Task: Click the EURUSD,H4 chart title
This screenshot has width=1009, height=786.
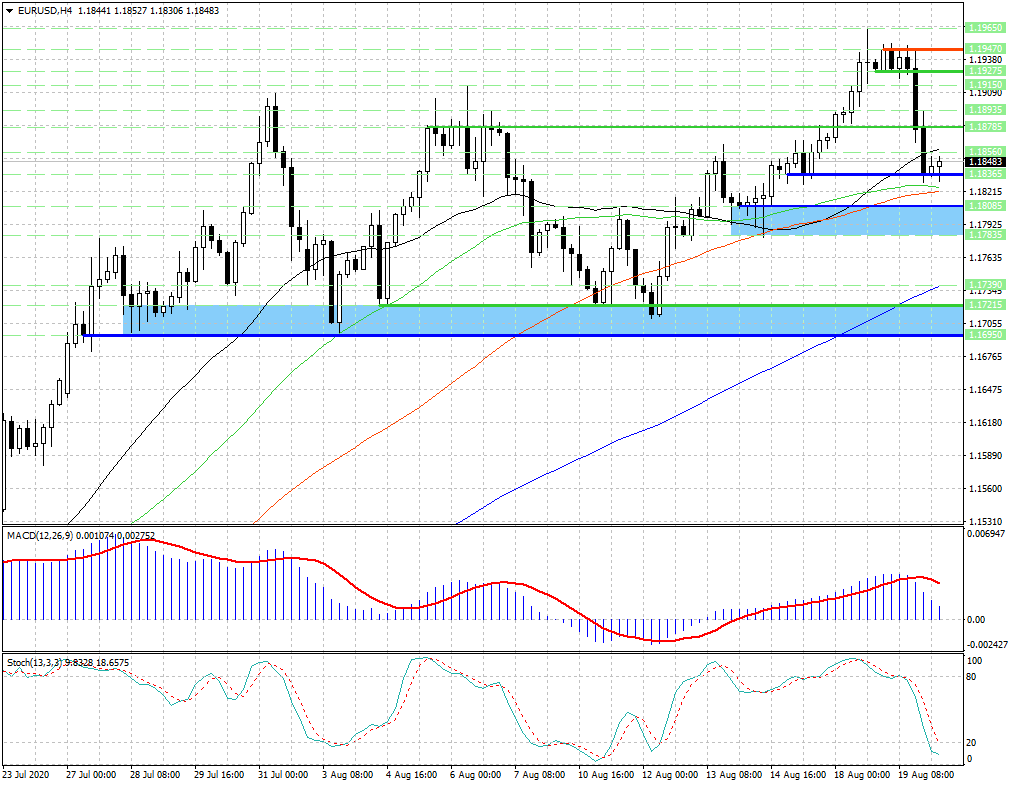Action: [46, 10]
